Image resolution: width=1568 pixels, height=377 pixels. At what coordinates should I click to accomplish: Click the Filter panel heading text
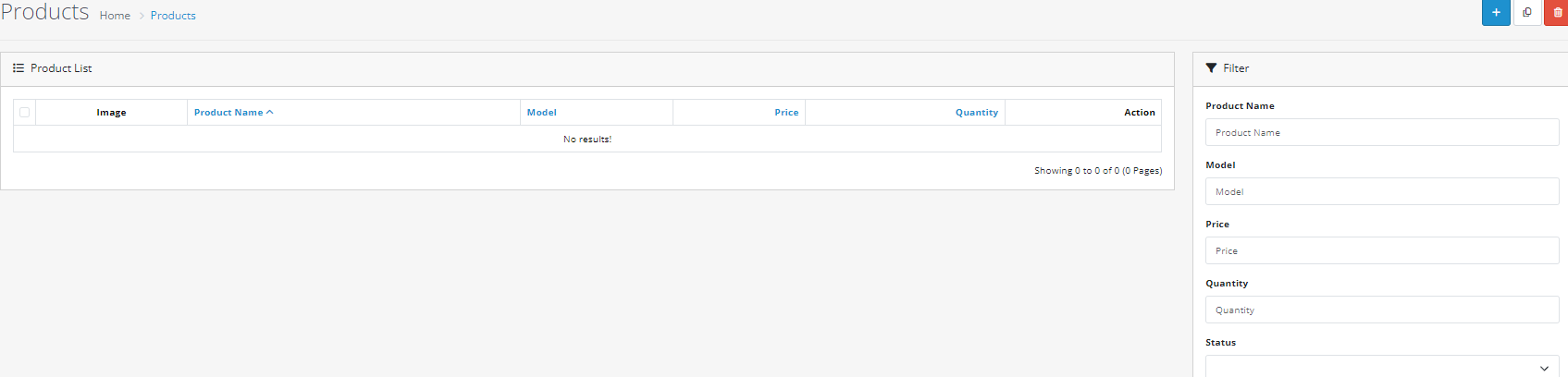[x=1236, y=68]
